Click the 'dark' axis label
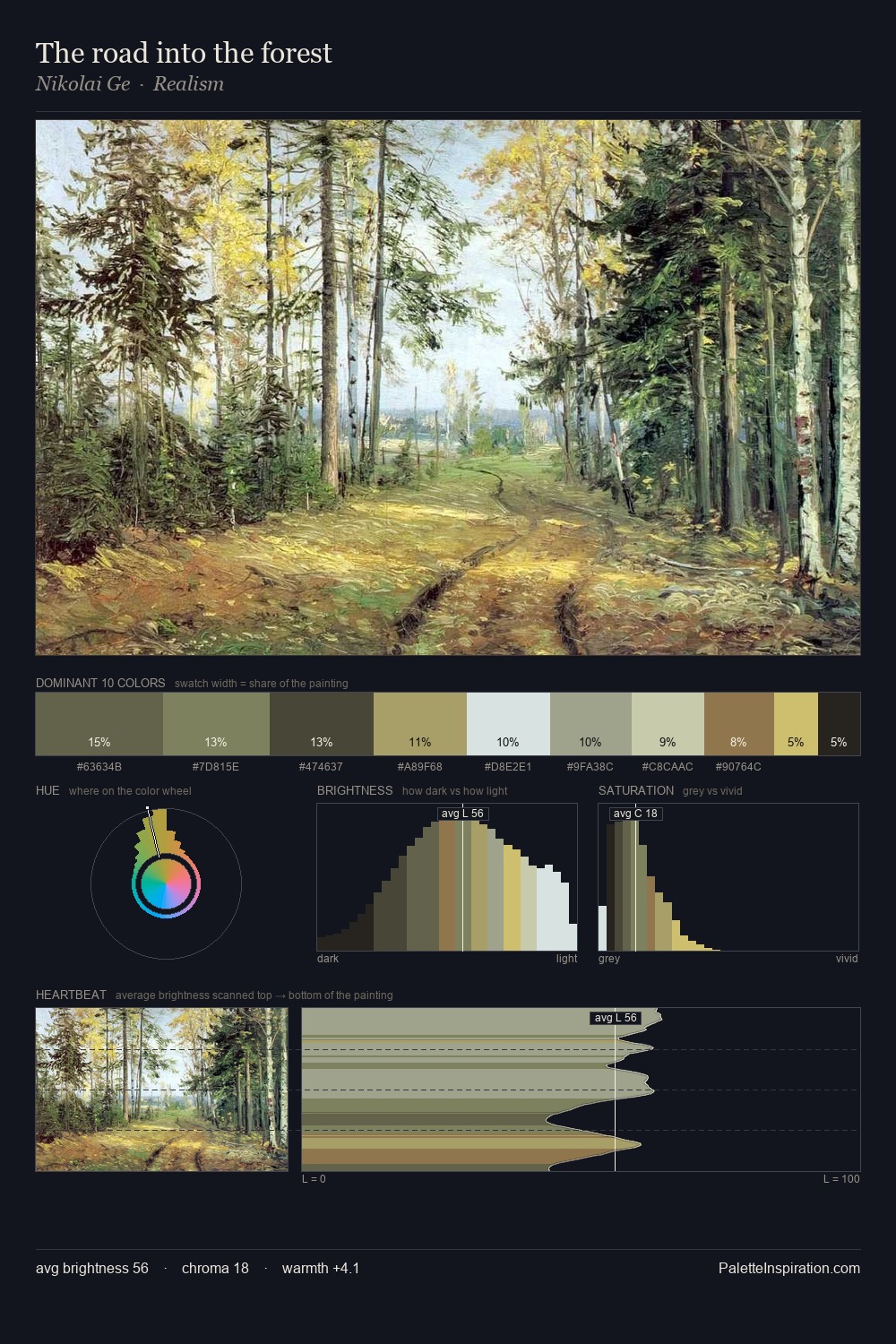Viewport: 896px width, 1344px height. (328, 959)
